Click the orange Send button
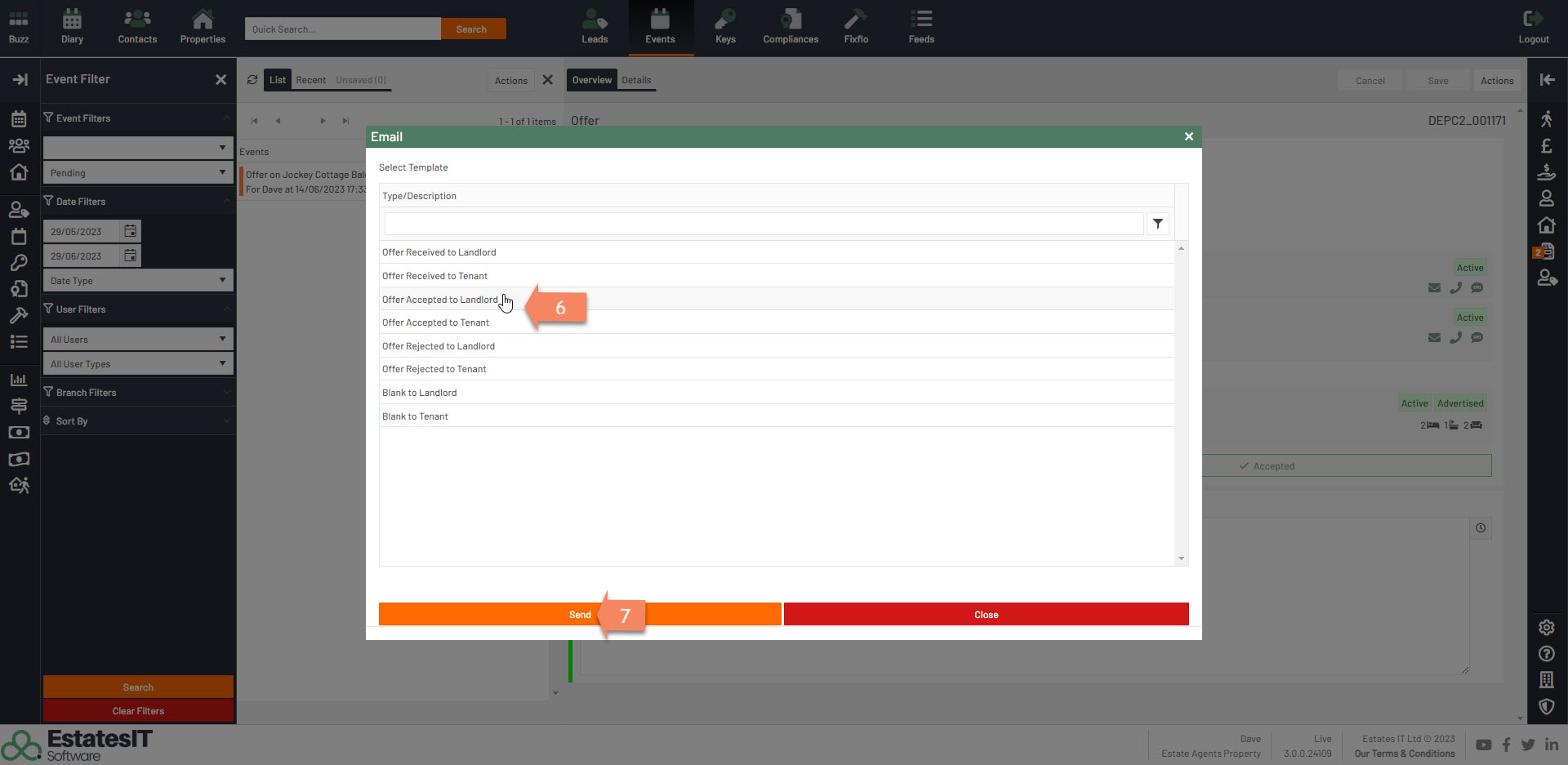Image resolution: width=1568 pixels, height=765 pixels. click(x=580, y=615)
